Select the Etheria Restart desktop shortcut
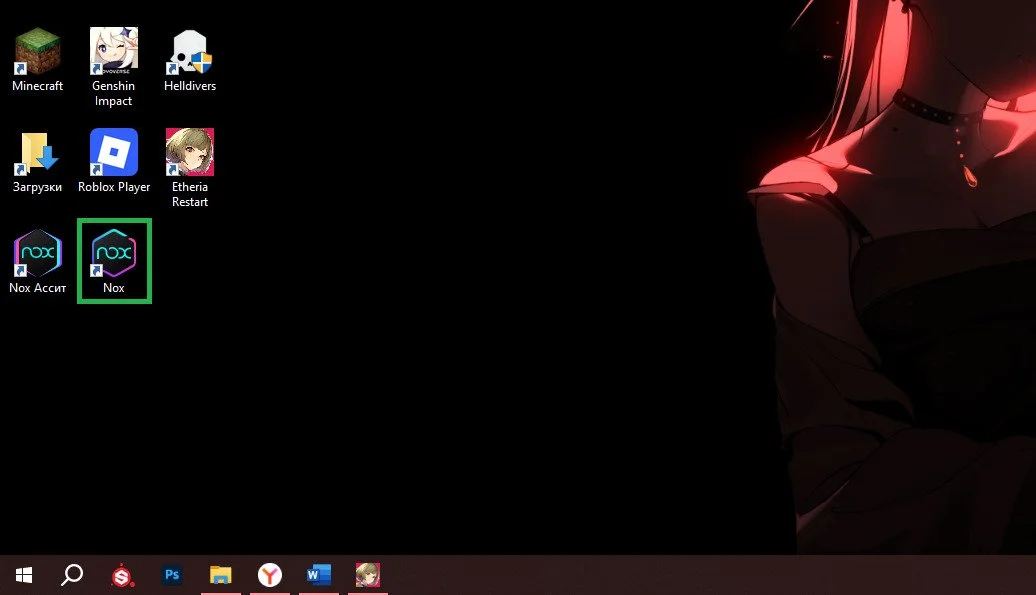The width and height of the screenshot is (1036, 595). (190, 168)
